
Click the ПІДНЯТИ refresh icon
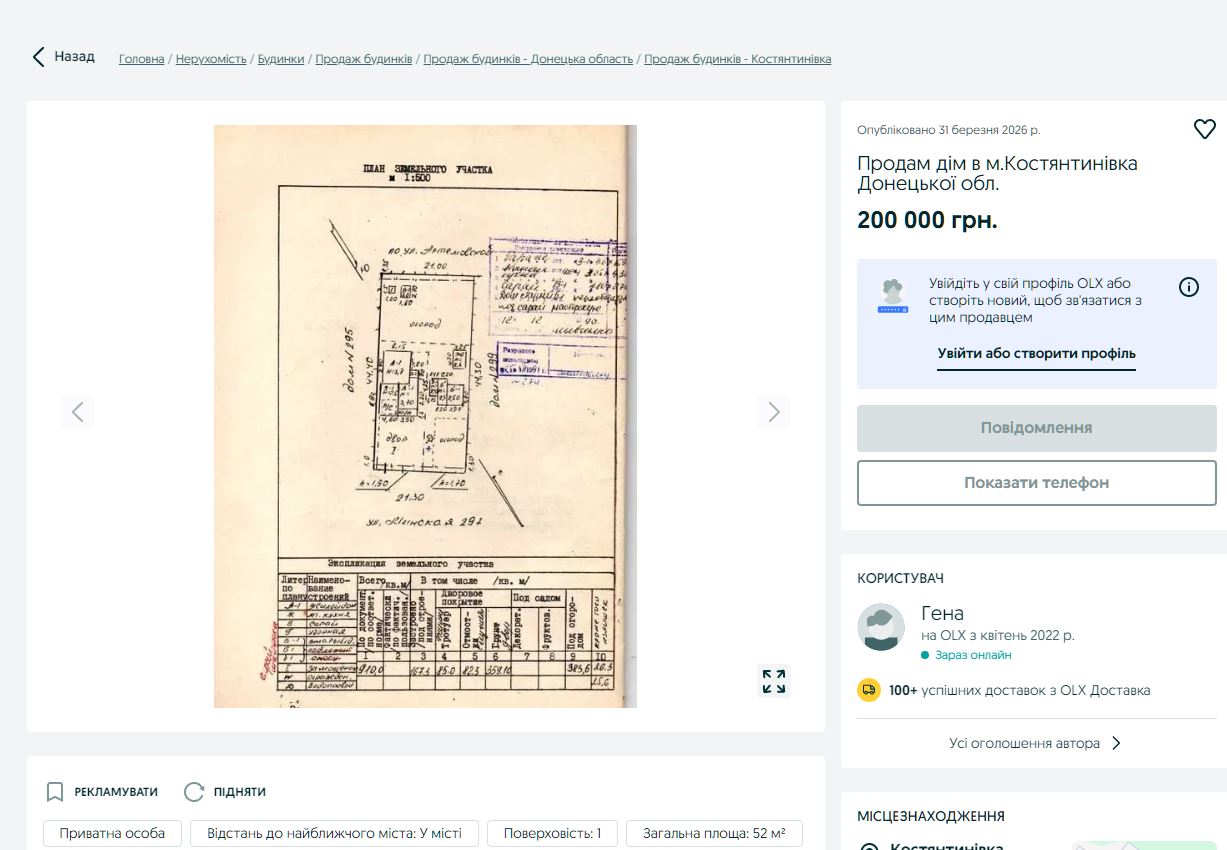click(x=194, y=792)
